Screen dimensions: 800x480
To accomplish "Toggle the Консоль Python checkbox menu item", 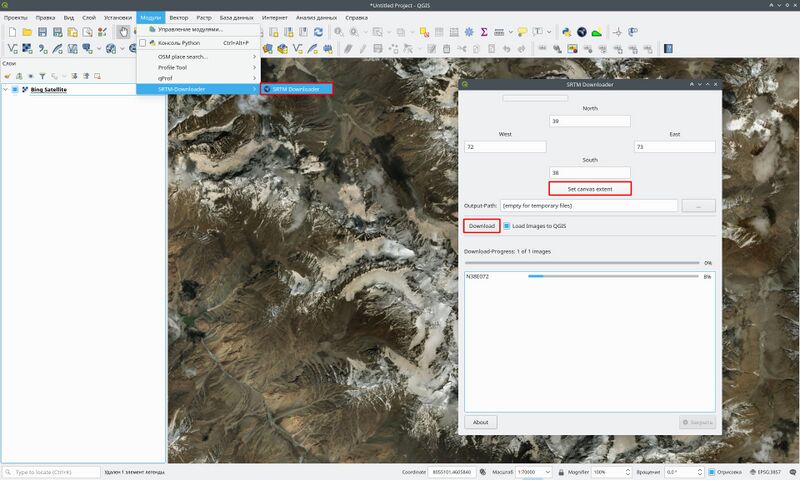I will [x=144, y=43].
